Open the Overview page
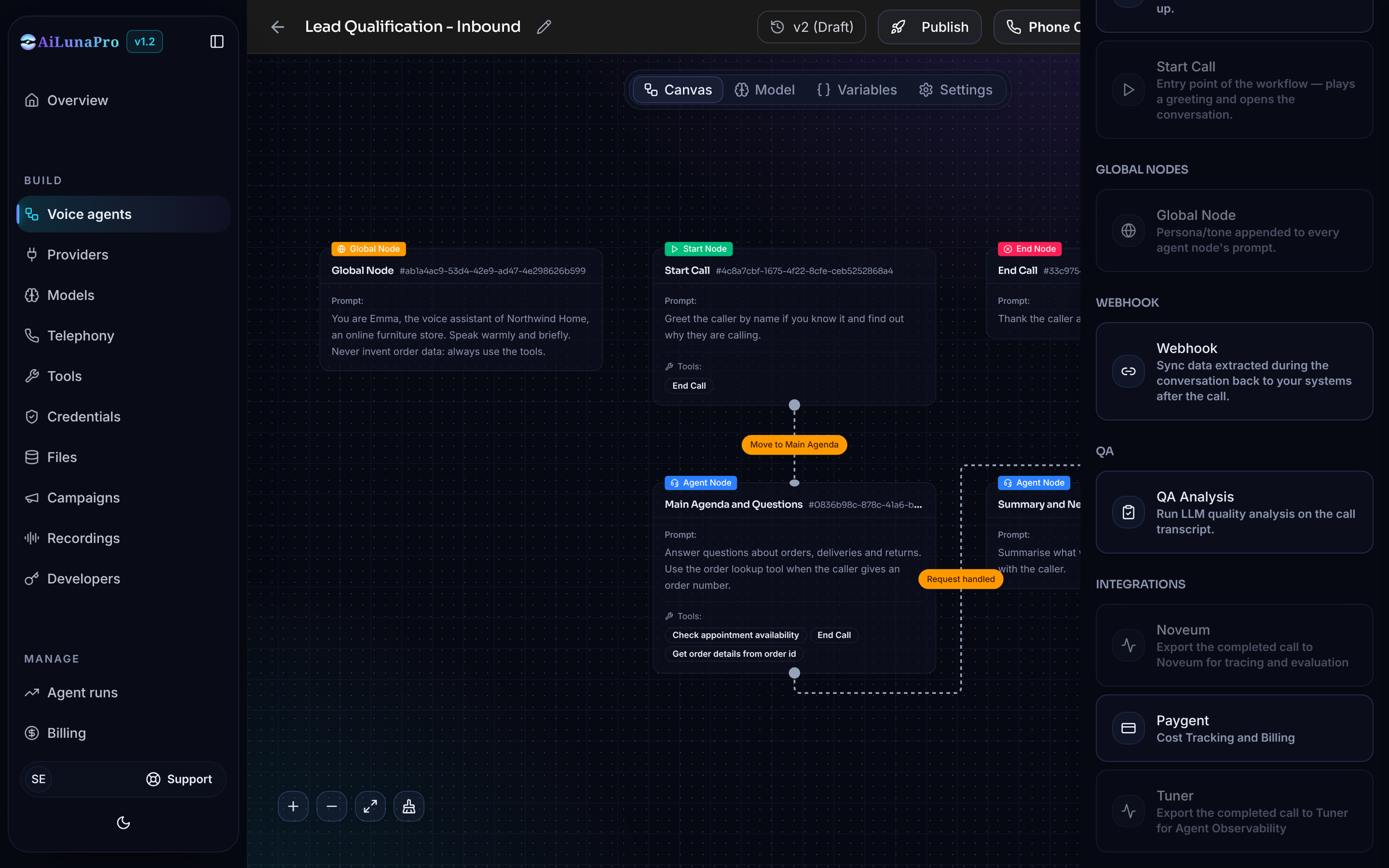The image size is (1389, 868). pyautogui.click(x=123, y=100)
